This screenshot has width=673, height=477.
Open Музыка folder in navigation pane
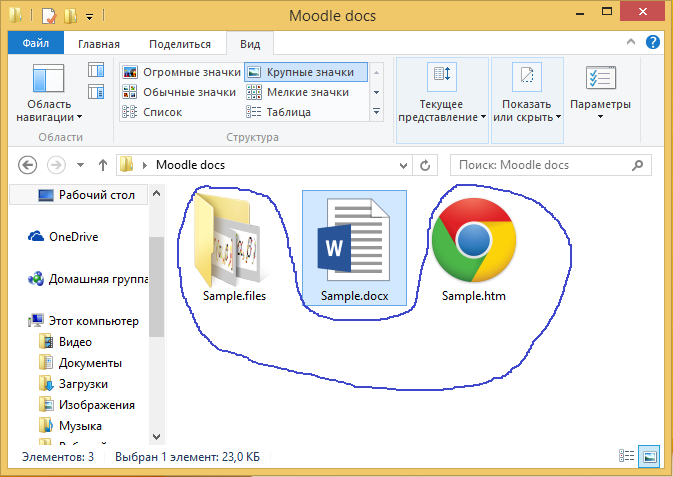(x=70, y=426)
